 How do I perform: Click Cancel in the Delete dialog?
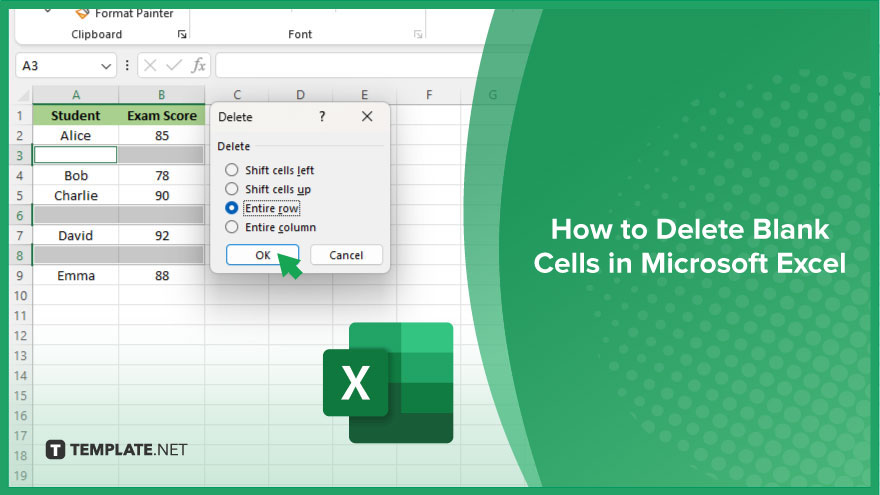(x=346, y=255)
